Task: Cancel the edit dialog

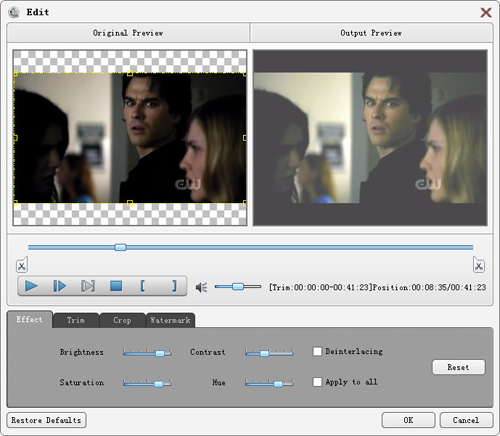Action: pos(466,420)
